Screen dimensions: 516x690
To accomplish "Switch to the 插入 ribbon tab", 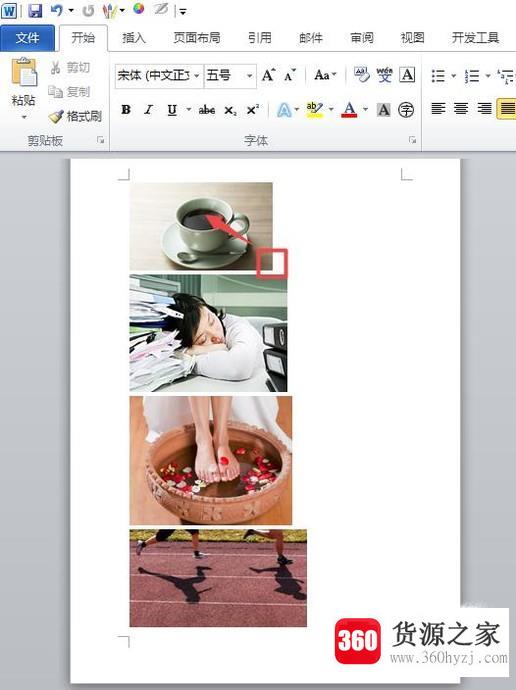I will [133, 38].
